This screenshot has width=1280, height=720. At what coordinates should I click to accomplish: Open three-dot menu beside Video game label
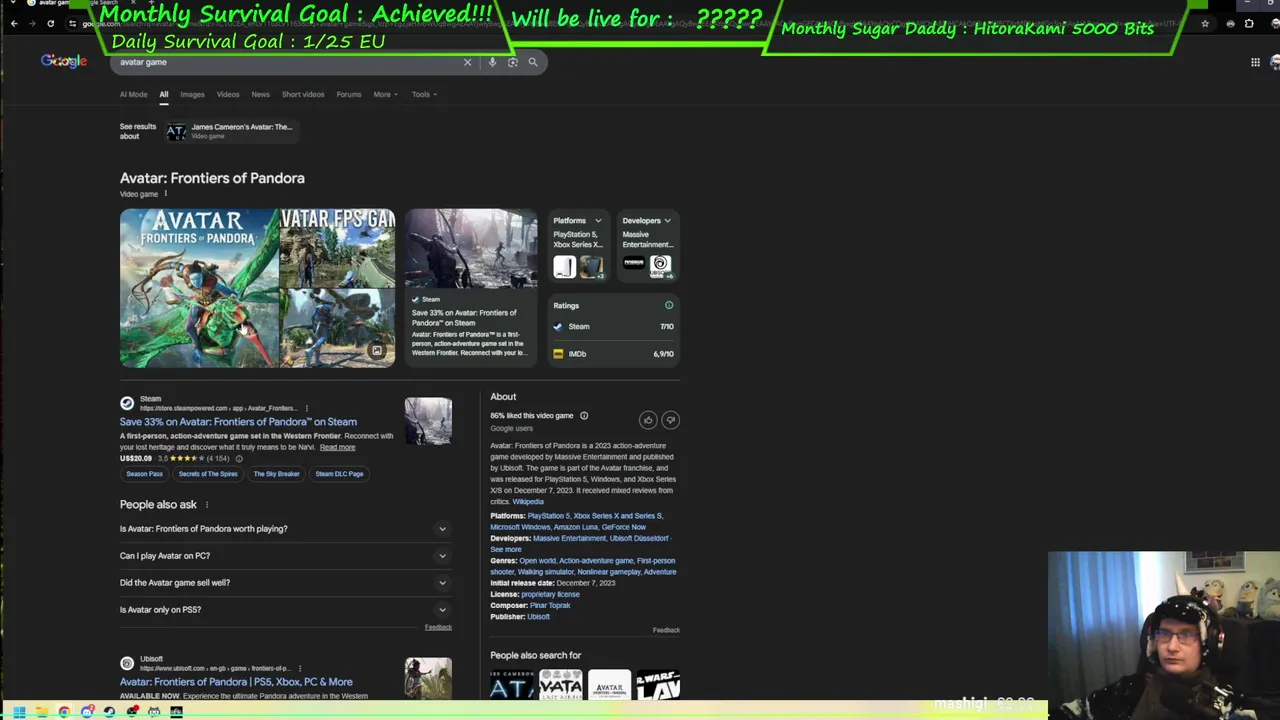[166, 194]
